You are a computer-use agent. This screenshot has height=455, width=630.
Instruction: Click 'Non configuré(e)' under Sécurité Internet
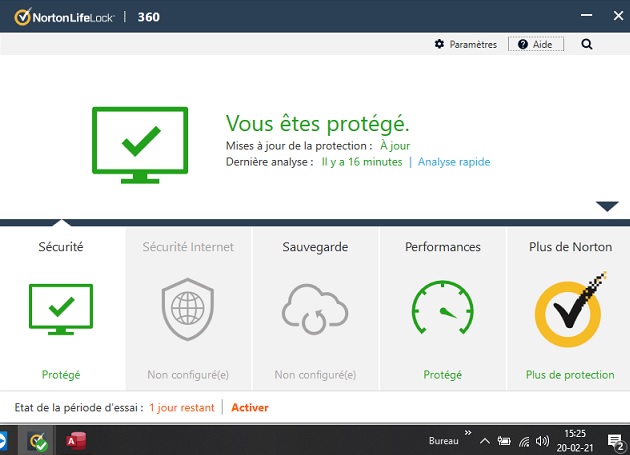point(188,375)
